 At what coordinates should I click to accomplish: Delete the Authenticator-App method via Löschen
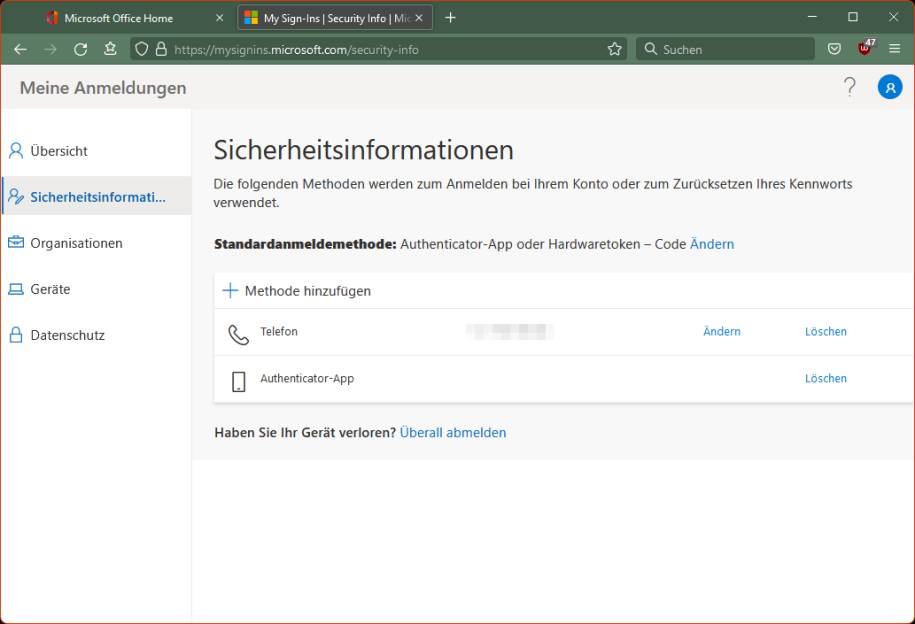tap(825, 379)
